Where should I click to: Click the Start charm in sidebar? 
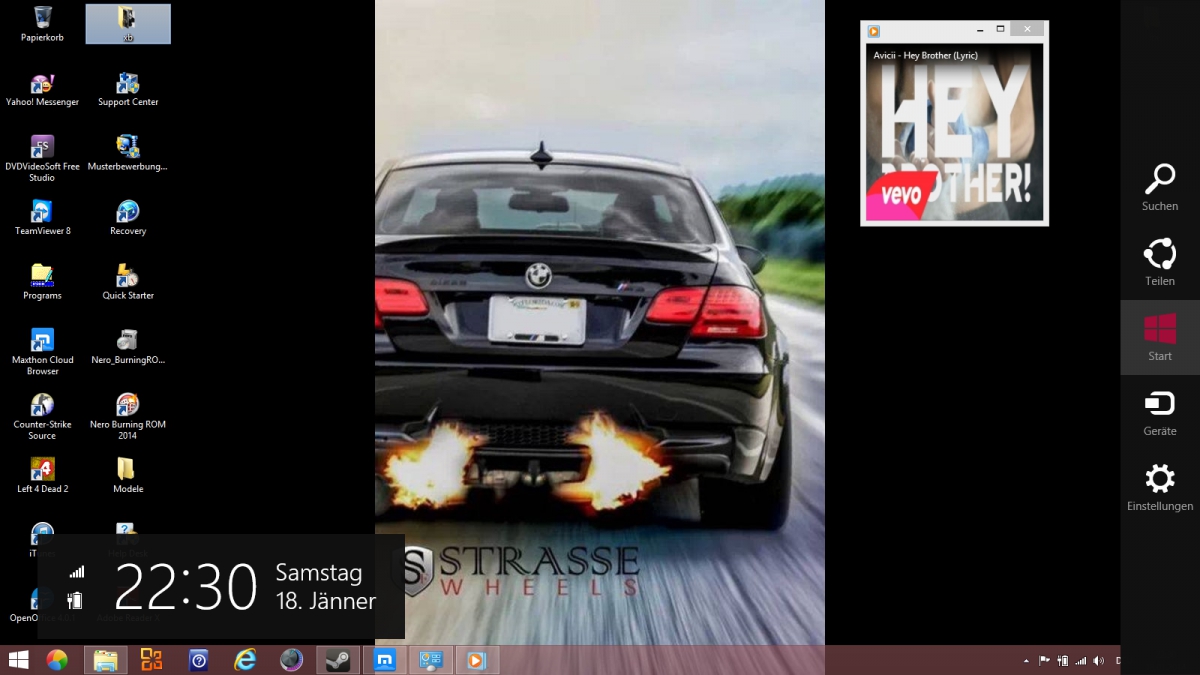click(x=1160, y=338)
